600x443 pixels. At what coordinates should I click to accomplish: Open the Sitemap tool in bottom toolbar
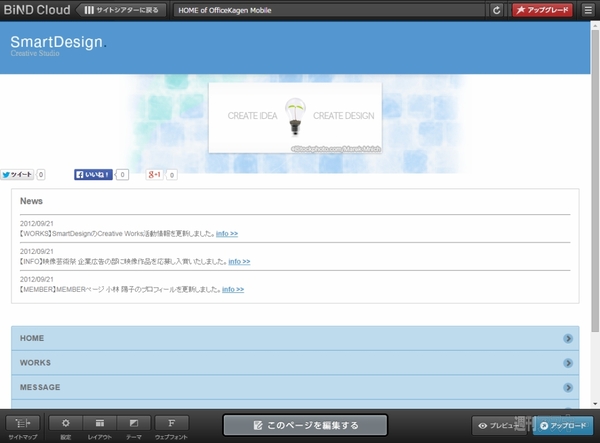coord(23,427)
